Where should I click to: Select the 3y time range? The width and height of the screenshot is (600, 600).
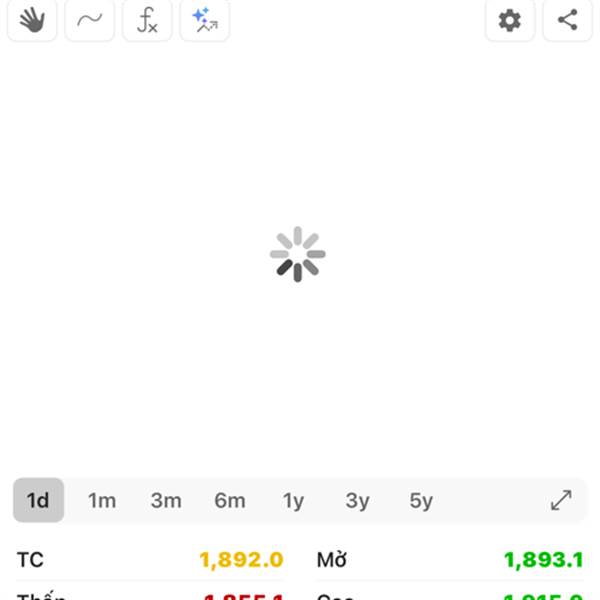357,501
